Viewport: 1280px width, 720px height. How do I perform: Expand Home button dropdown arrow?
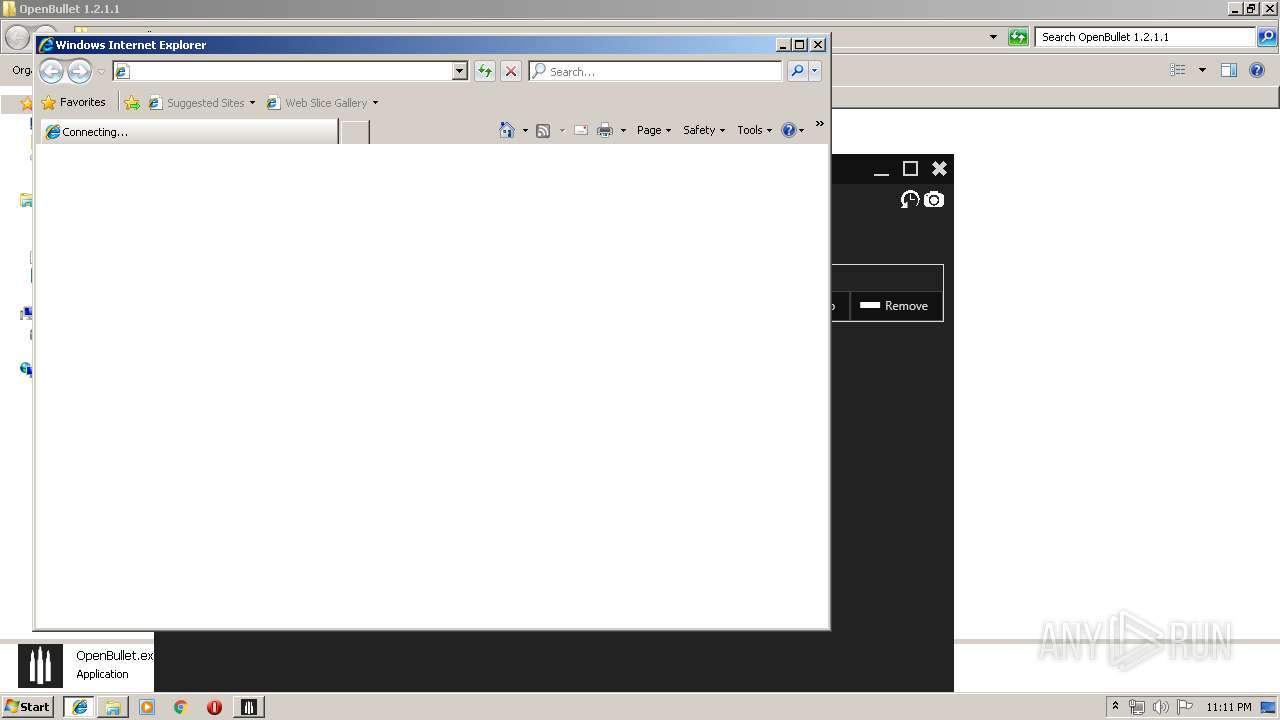click(x=525, y=131)
